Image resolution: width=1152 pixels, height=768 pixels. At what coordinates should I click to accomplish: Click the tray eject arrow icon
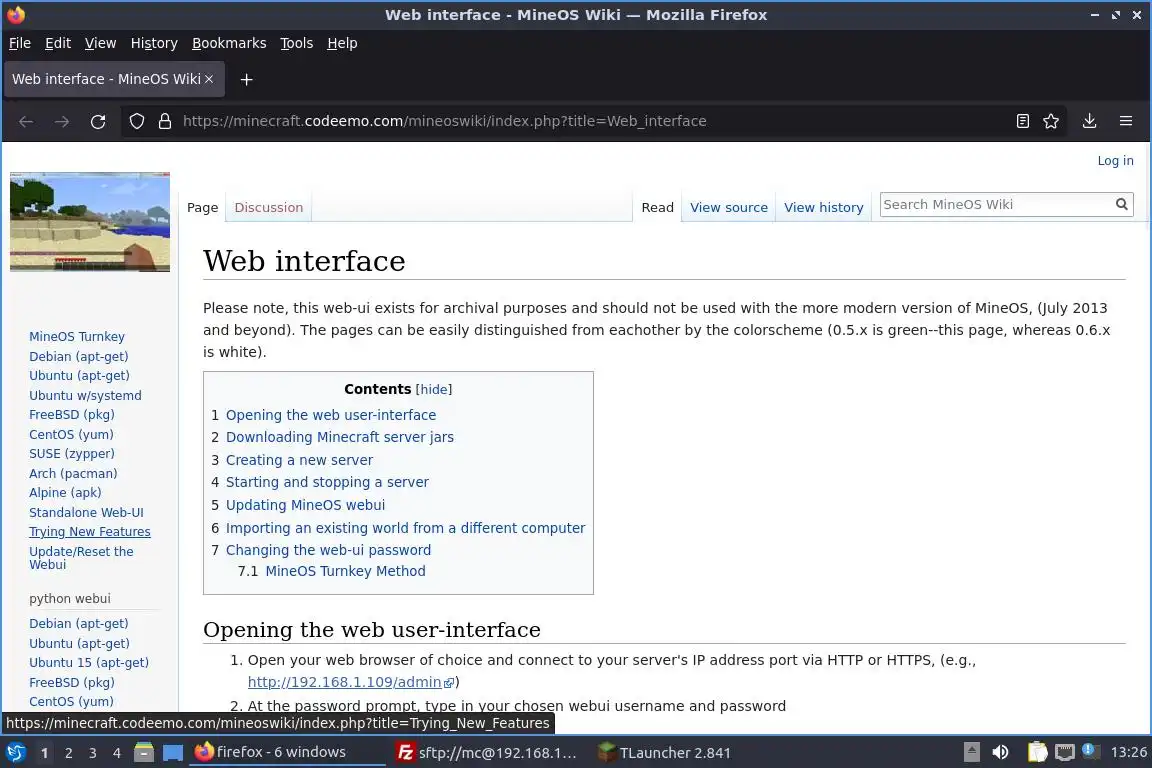coord(971,753)
